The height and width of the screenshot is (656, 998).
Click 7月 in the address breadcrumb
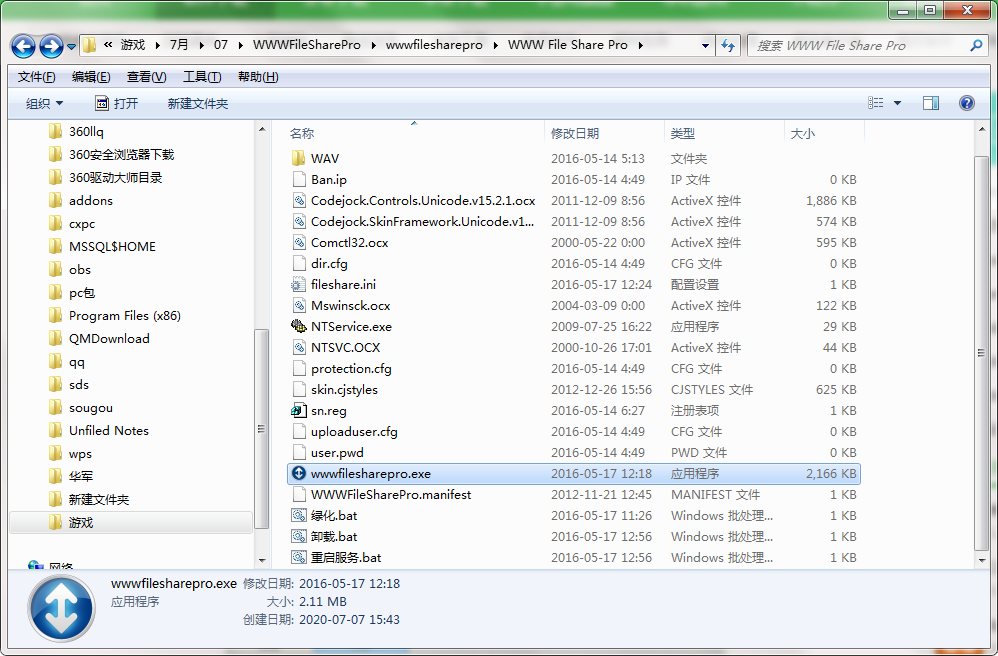point(178,45)
